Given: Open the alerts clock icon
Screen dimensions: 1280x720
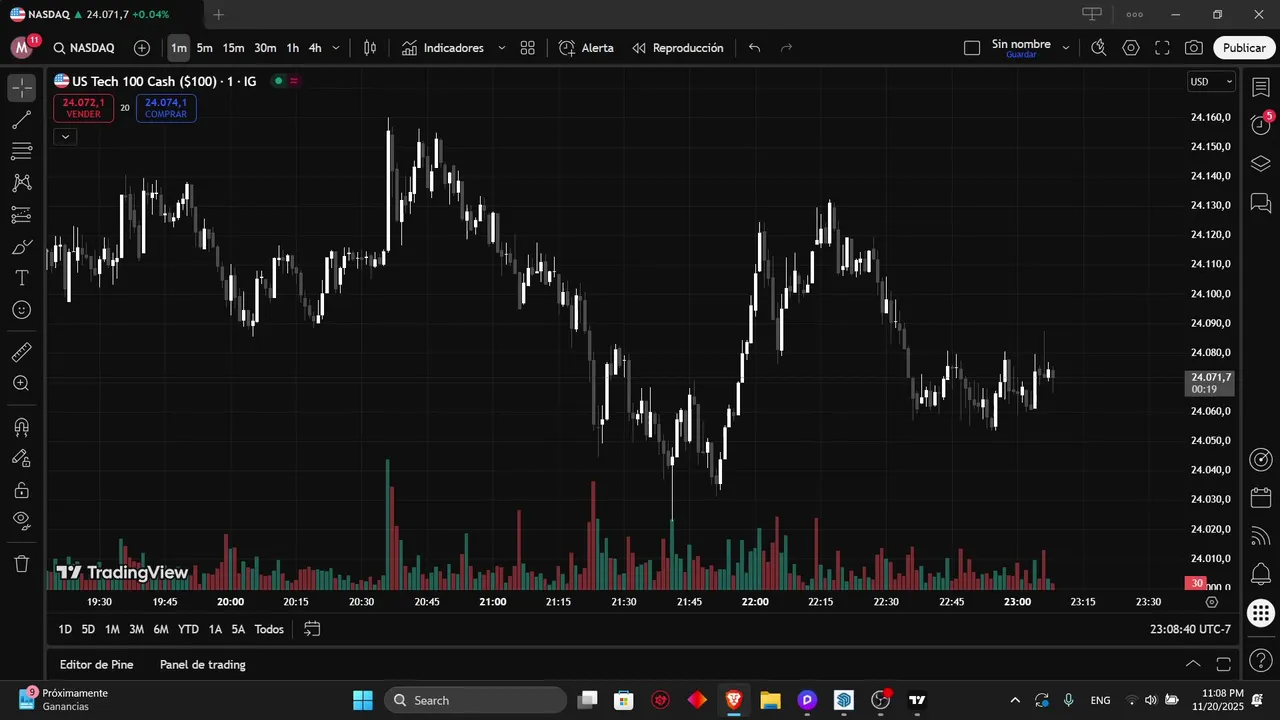Looking at the screenshot, I should coord(1260,125).
